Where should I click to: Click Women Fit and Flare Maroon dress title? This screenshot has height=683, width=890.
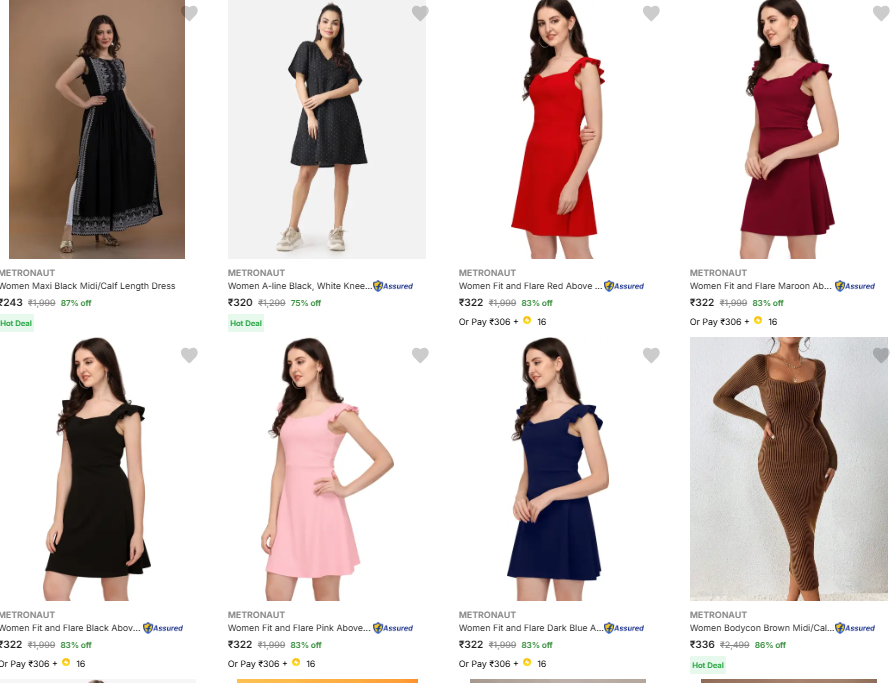tap(760, 286)
